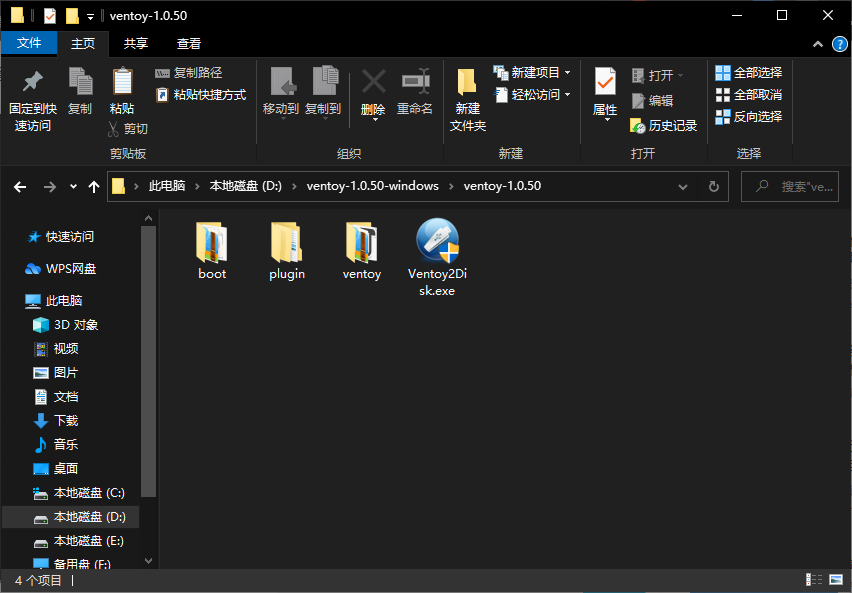This screenshot has height=593, width=852.
Task: Click the ventoy-1.0.50 breadcrumb segment
Action: coord(502,186)
